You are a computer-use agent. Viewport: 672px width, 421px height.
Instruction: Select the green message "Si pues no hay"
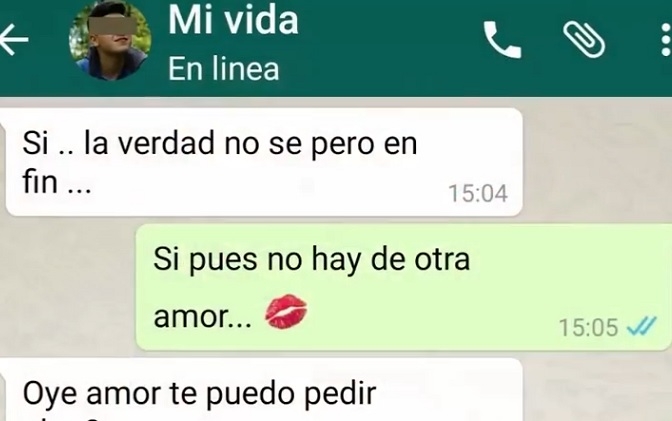[x=403, y=287]
